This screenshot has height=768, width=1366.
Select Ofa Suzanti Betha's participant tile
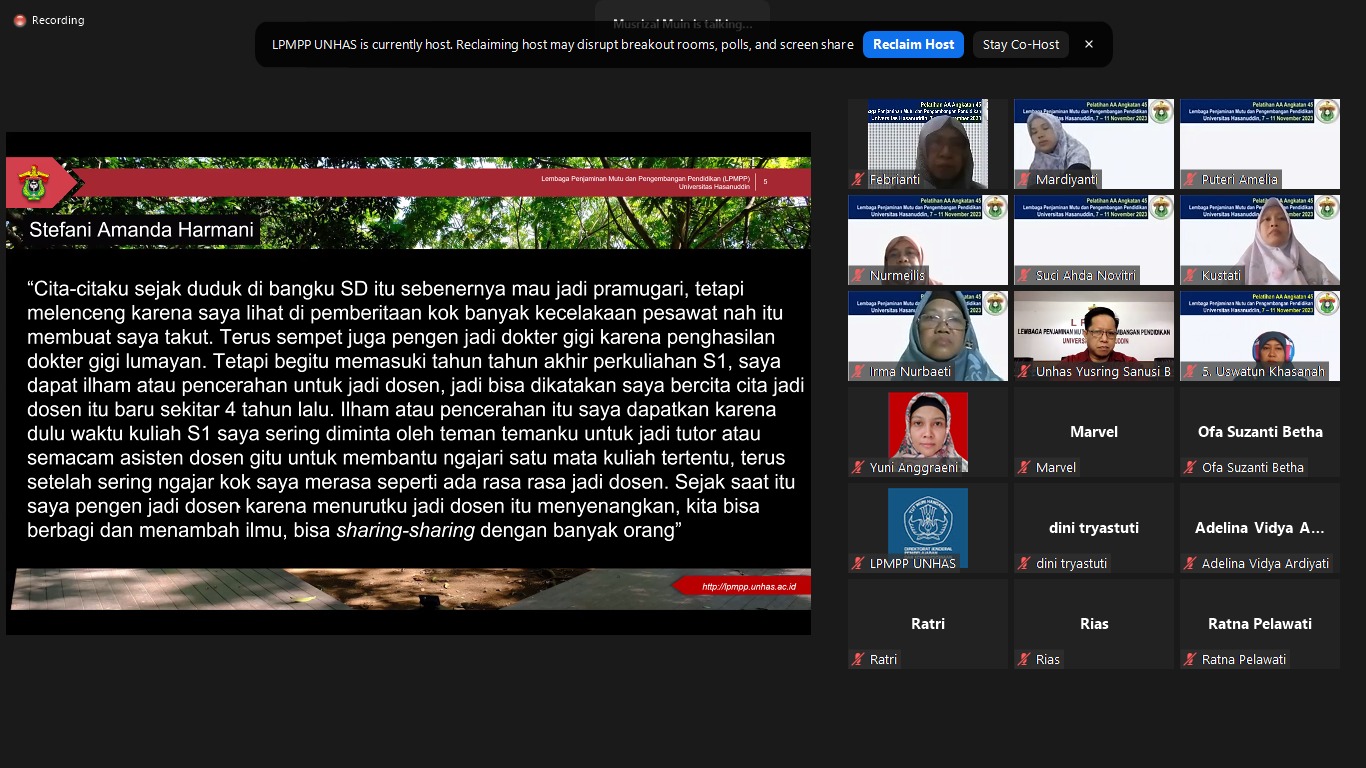click(x=1259, y=432)
